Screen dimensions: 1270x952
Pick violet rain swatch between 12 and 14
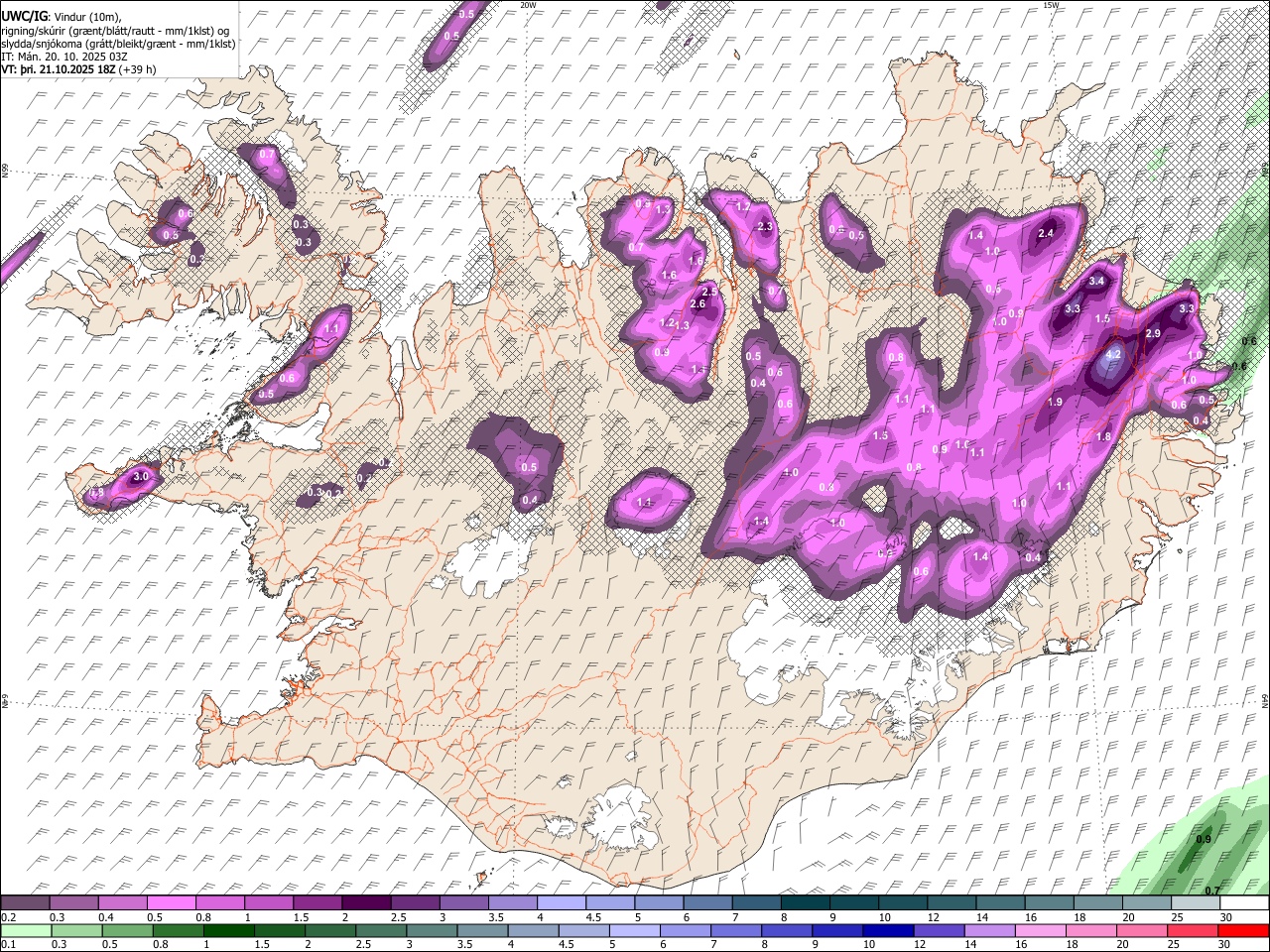pyautogui.click(x=939, y=930)
